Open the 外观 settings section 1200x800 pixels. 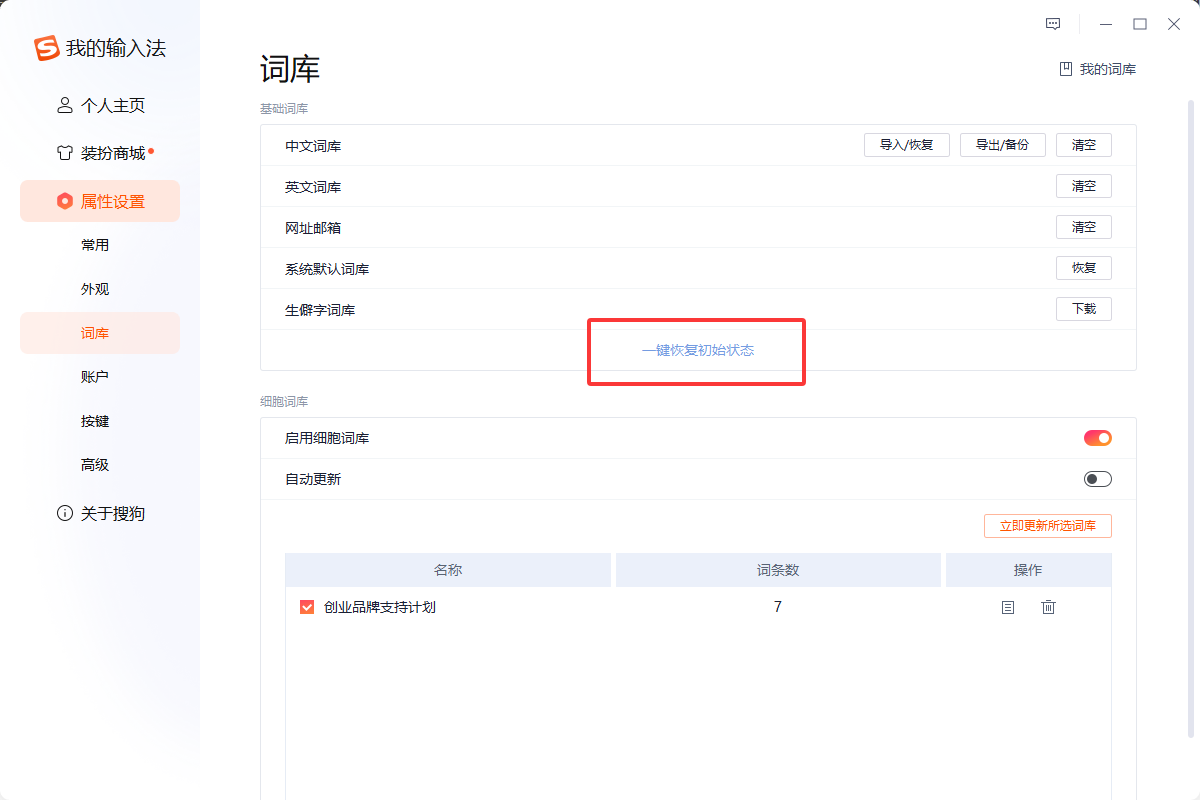pos(94,288)
